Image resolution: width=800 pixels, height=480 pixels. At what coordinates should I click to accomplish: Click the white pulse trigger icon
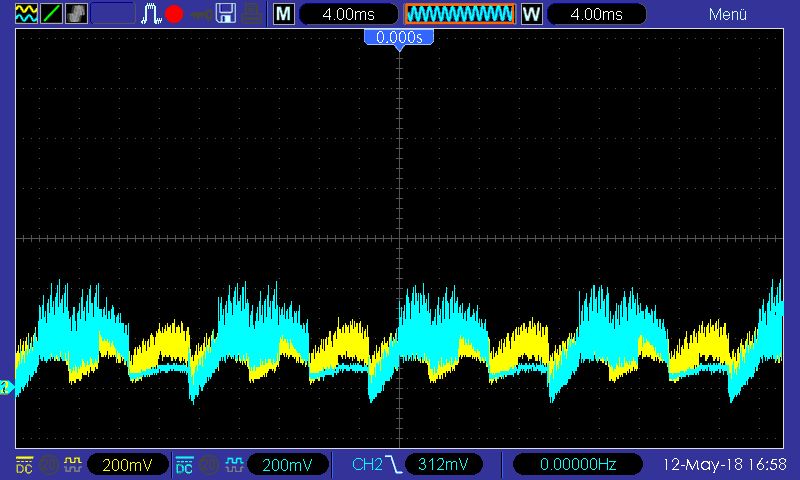[151, 14]
